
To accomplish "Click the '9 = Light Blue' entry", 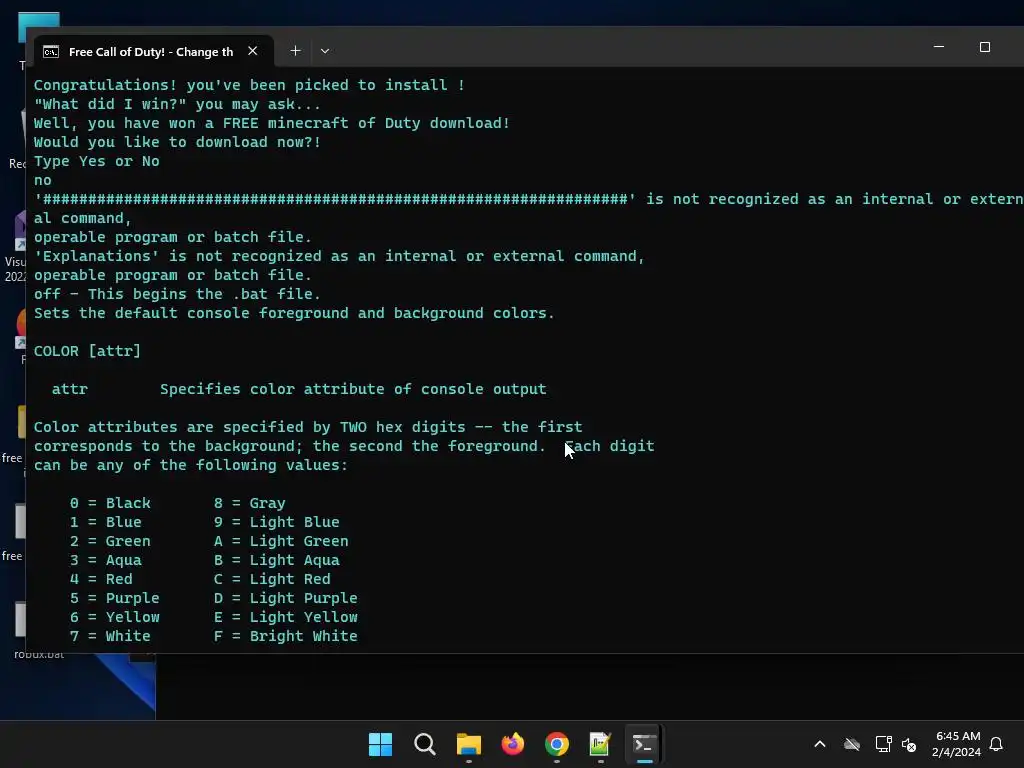I will coord(277,522).
